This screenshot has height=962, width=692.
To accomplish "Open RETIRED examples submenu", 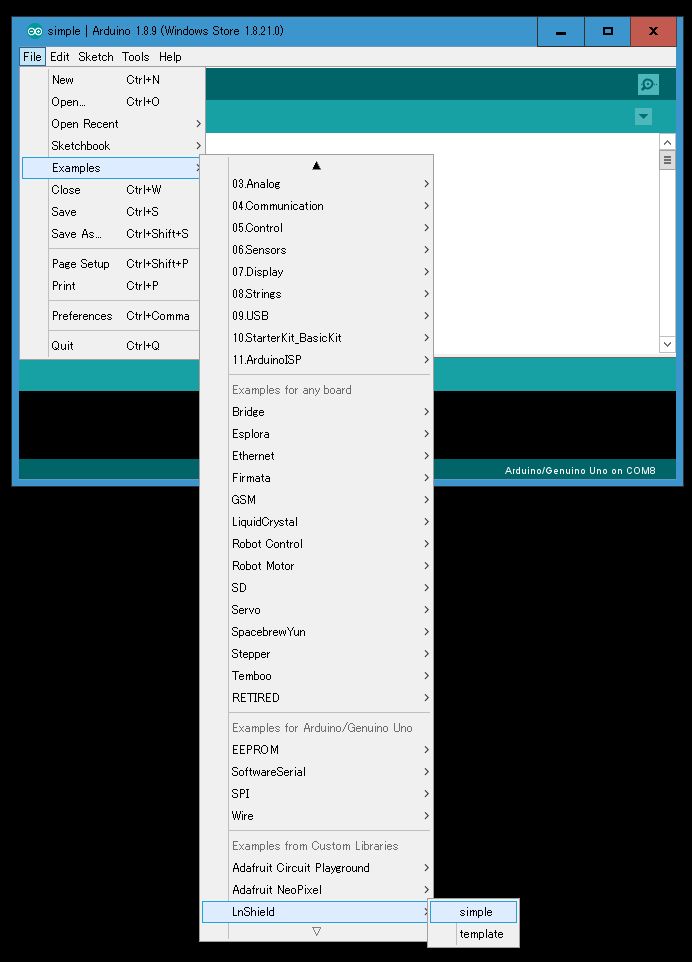I will tap(317, 698).
